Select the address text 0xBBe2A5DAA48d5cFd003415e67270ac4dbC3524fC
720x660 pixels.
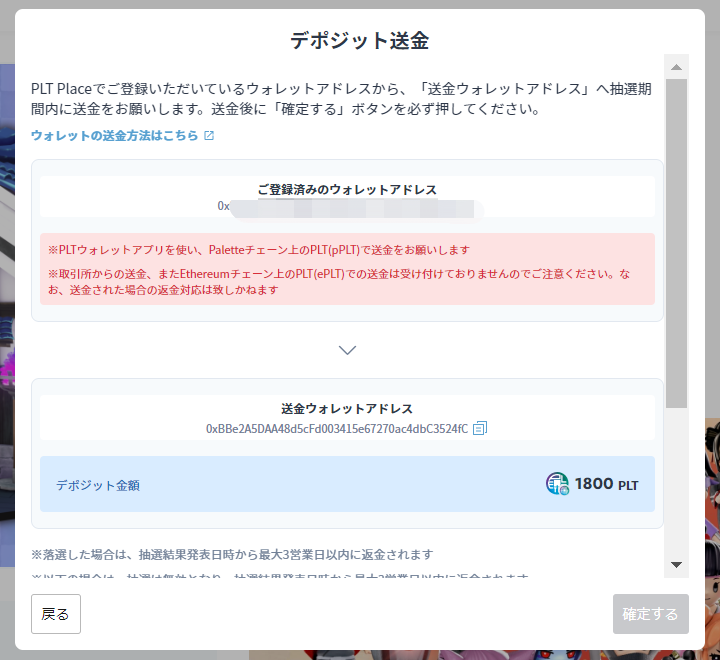click(x=337, y=429)
